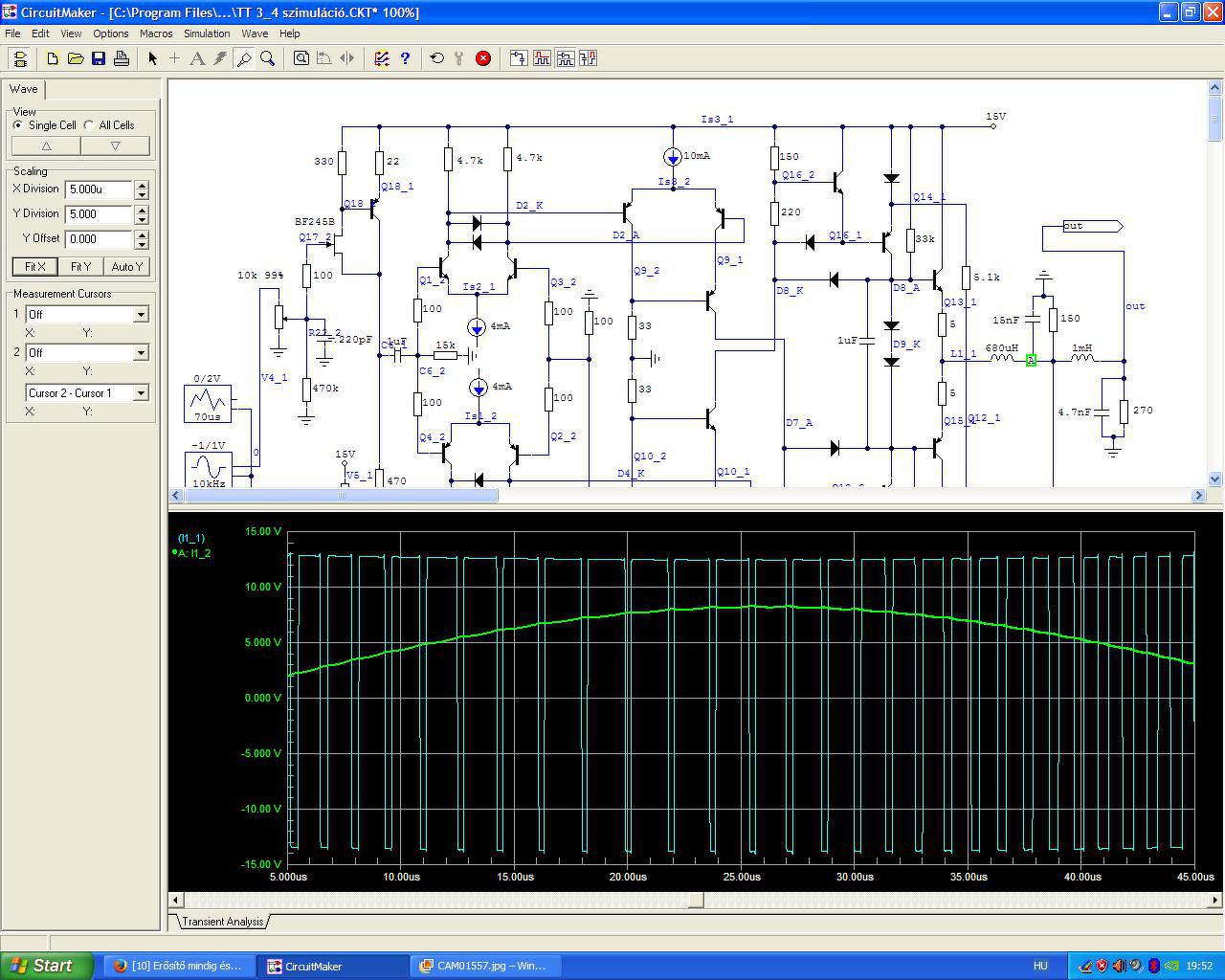Select the Arrow pointer tool

(x=152, y=58)
